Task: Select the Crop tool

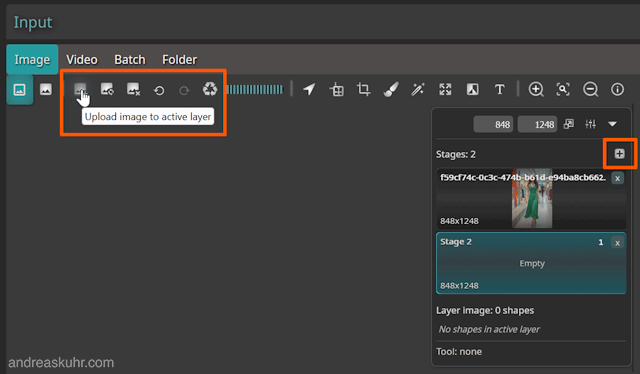Action: tap(364, 89)
